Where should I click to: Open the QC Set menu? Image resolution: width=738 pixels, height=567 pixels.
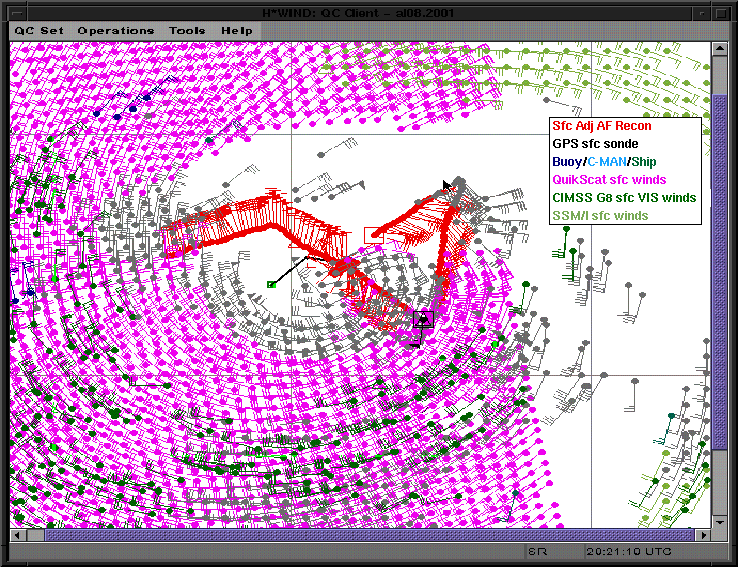[x=38, y=30]
